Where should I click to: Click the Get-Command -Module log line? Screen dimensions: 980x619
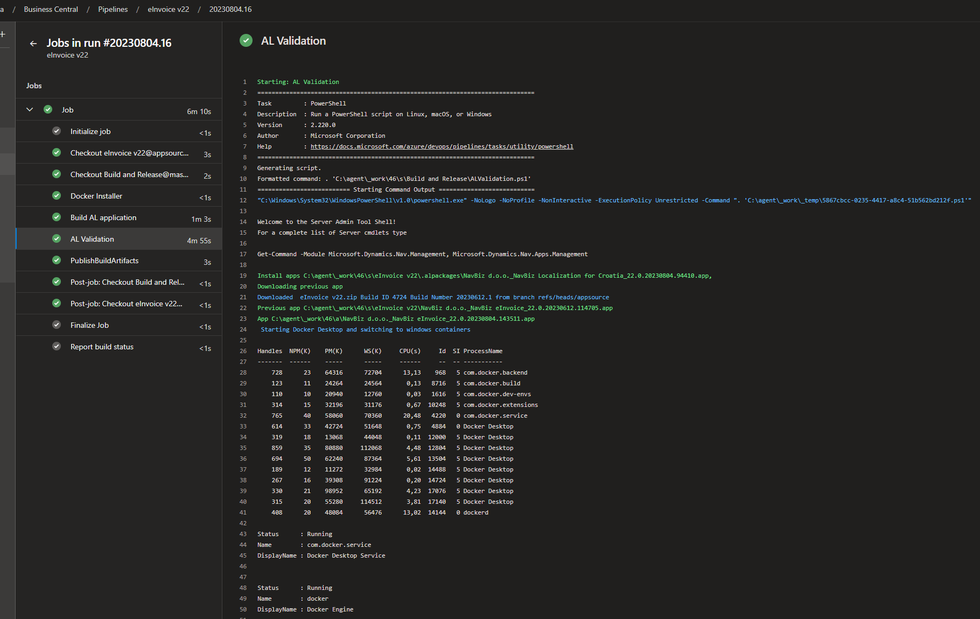click(x=422, y=254)
